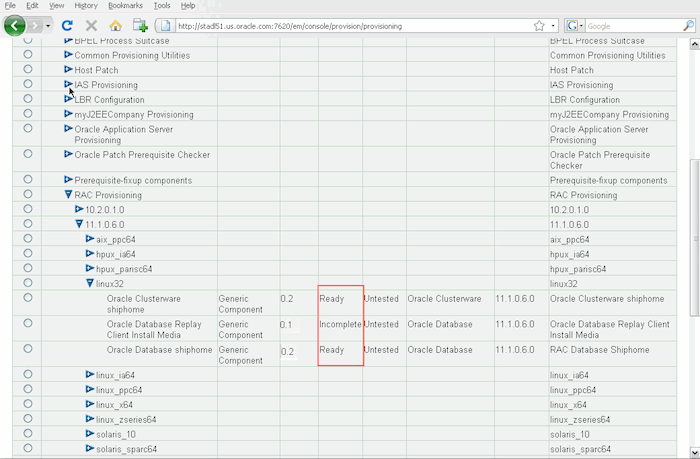Click the Oracle Application Server Provisioning tree label
The image size is (700, 459).
tap(124, 134)
